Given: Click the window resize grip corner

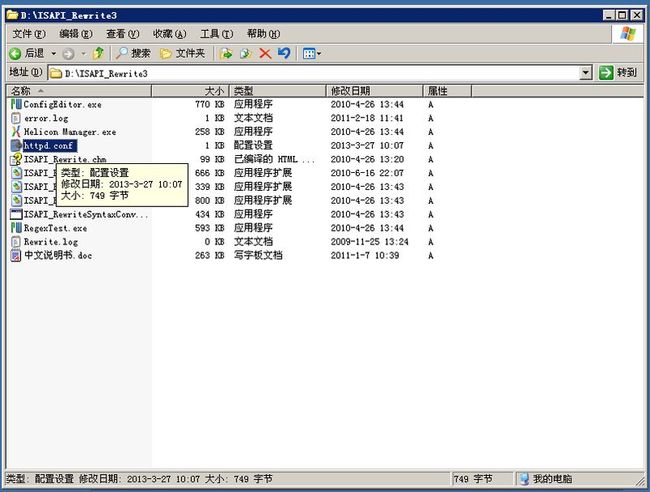Looking at the screenshot, I should (x=640, y=480).
